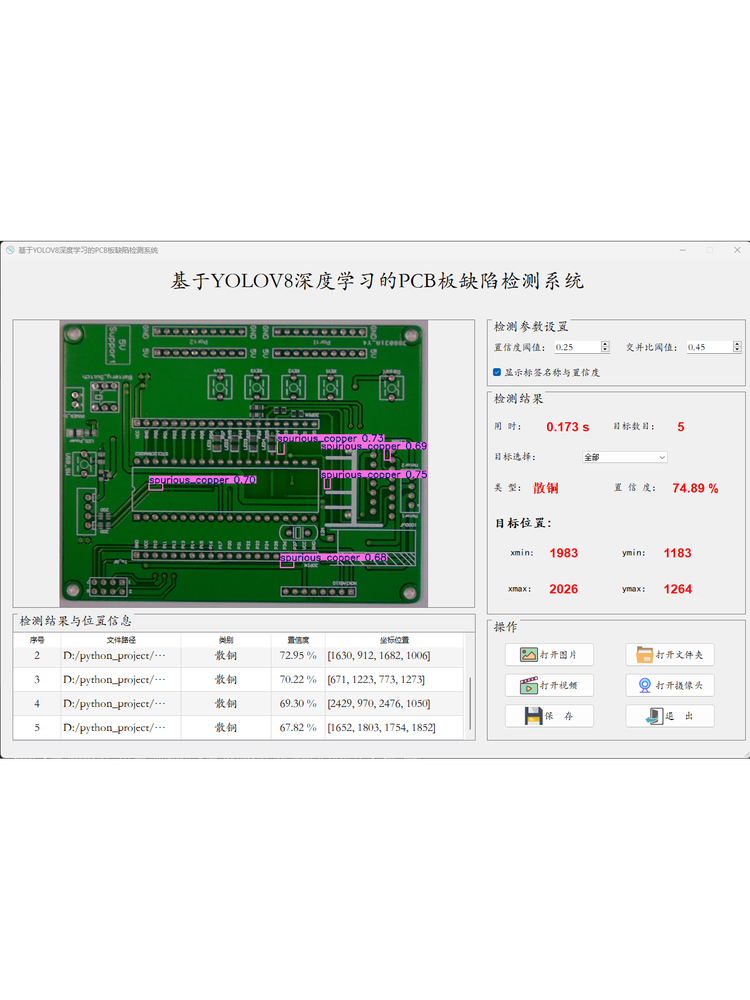Click the app icon in title bar
750x1000 pixels.
10,250
